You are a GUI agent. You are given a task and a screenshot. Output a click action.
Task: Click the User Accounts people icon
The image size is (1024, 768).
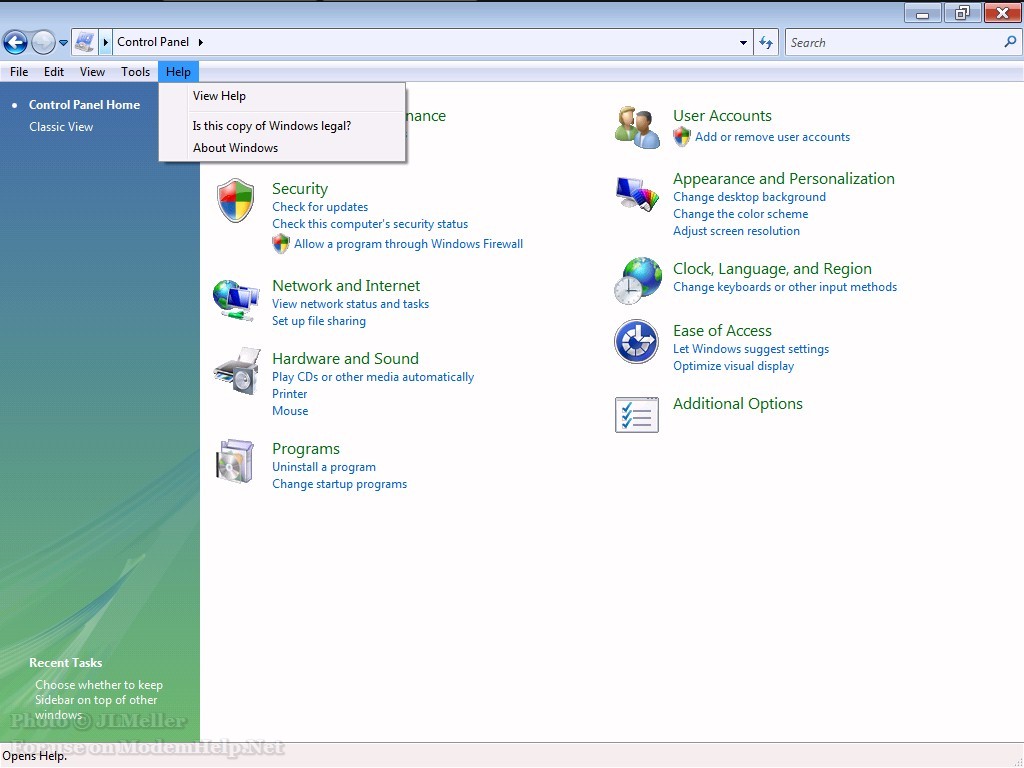click(x=637, y=127)
